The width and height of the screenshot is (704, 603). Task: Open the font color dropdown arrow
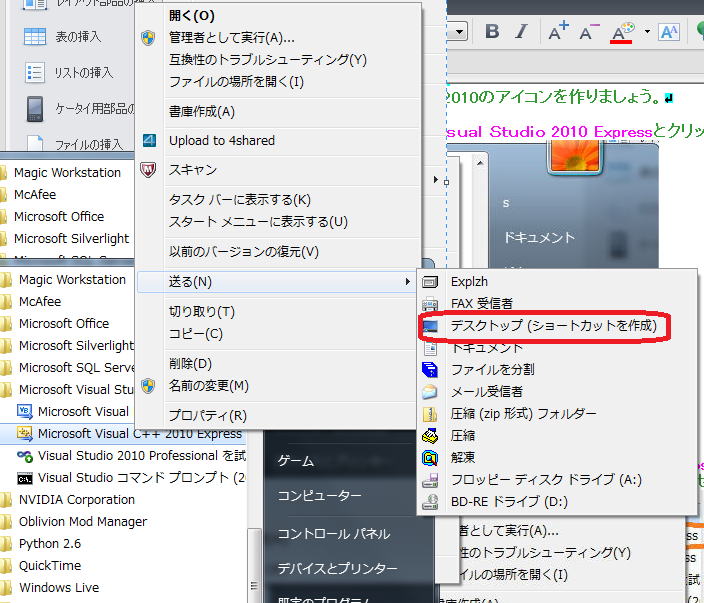(x=647, y=31)
